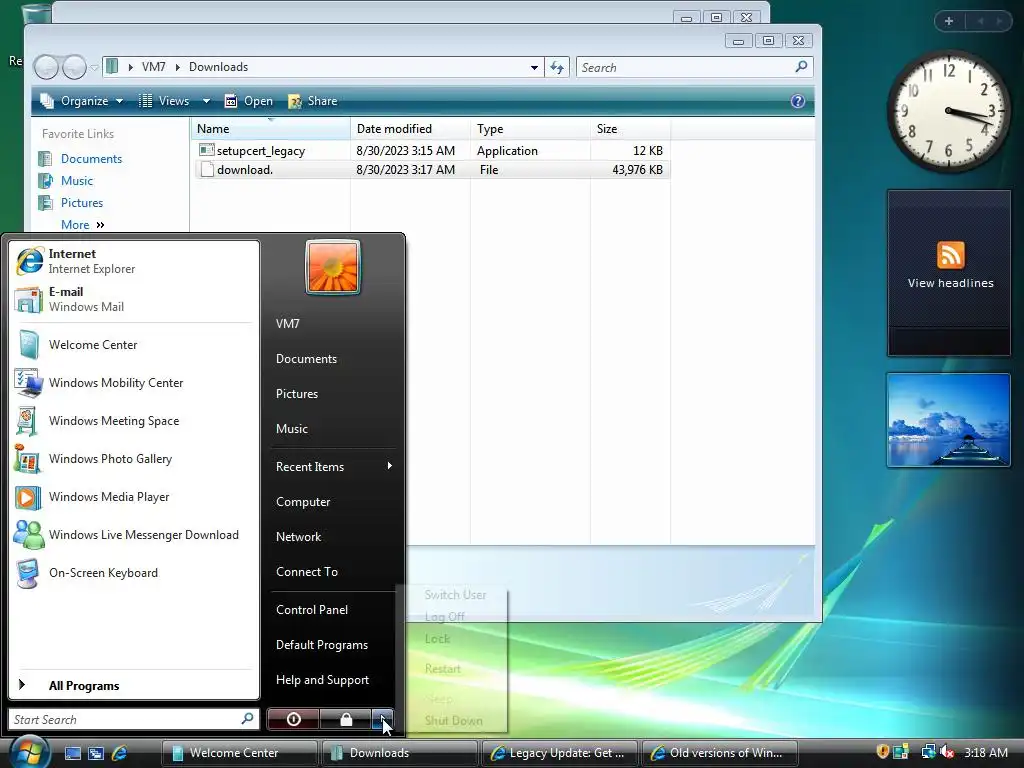Open Internet Explorer from Start menu
Image resolution: width=1024 pixels, height=768 pixels.
134,261
